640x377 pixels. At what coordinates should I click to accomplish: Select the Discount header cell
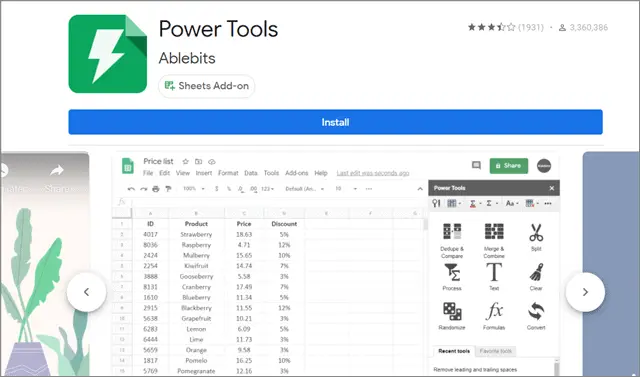284,224
